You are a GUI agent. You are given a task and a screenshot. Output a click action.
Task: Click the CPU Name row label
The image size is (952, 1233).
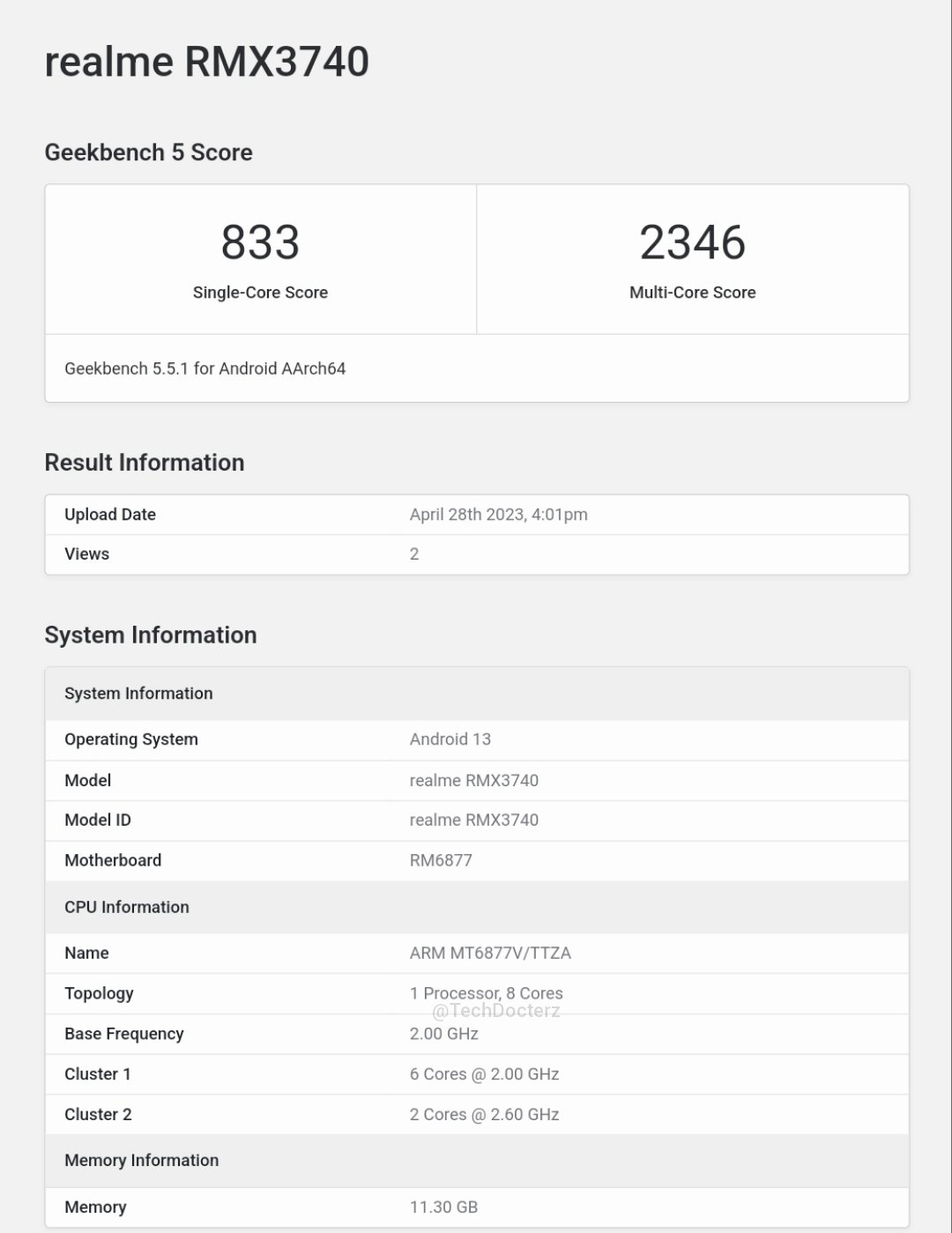tap(86, 953)
